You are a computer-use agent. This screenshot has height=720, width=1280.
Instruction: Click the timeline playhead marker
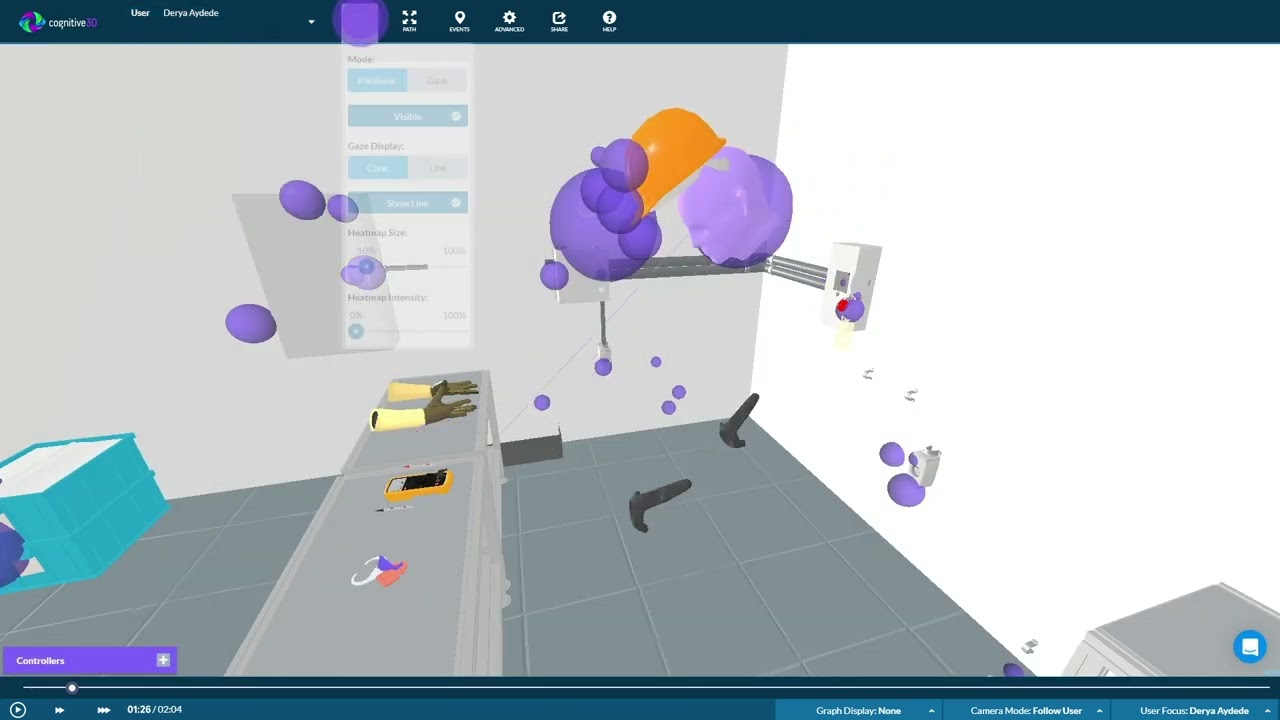tap(72, 688)
